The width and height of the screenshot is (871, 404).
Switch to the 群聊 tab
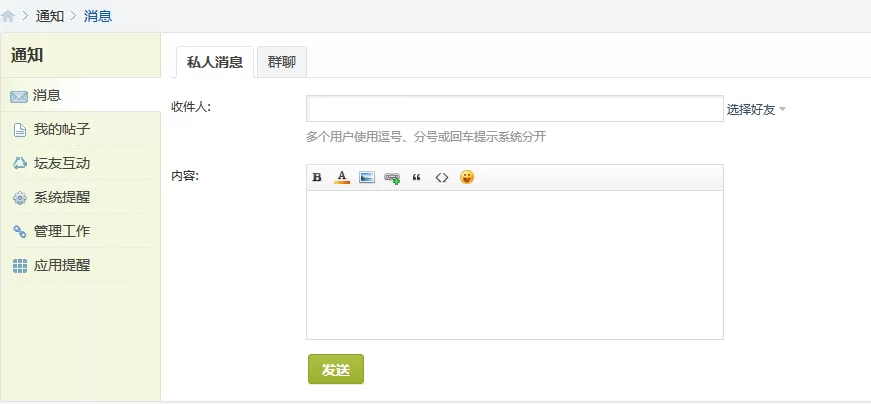282,62
